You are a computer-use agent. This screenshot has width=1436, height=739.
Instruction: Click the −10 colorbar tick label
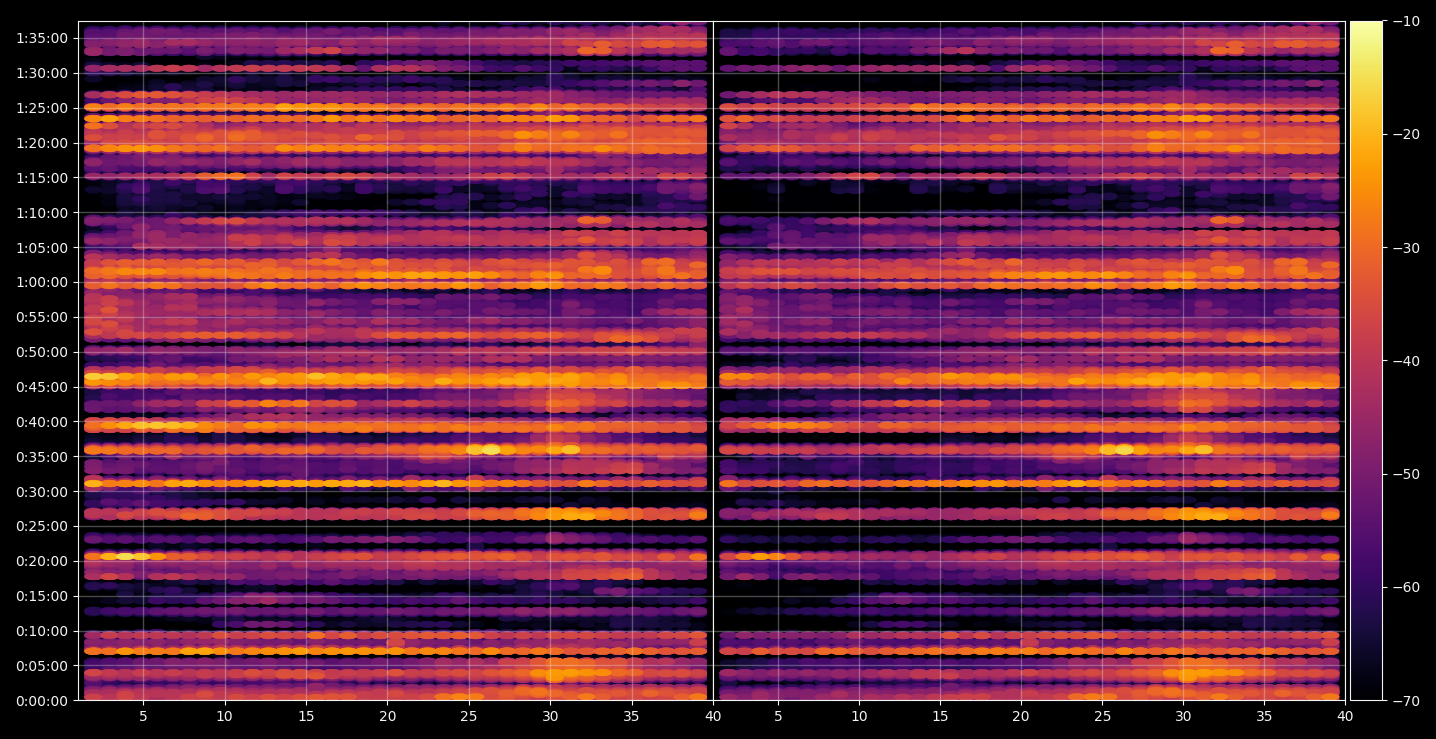coord(1406,21)
